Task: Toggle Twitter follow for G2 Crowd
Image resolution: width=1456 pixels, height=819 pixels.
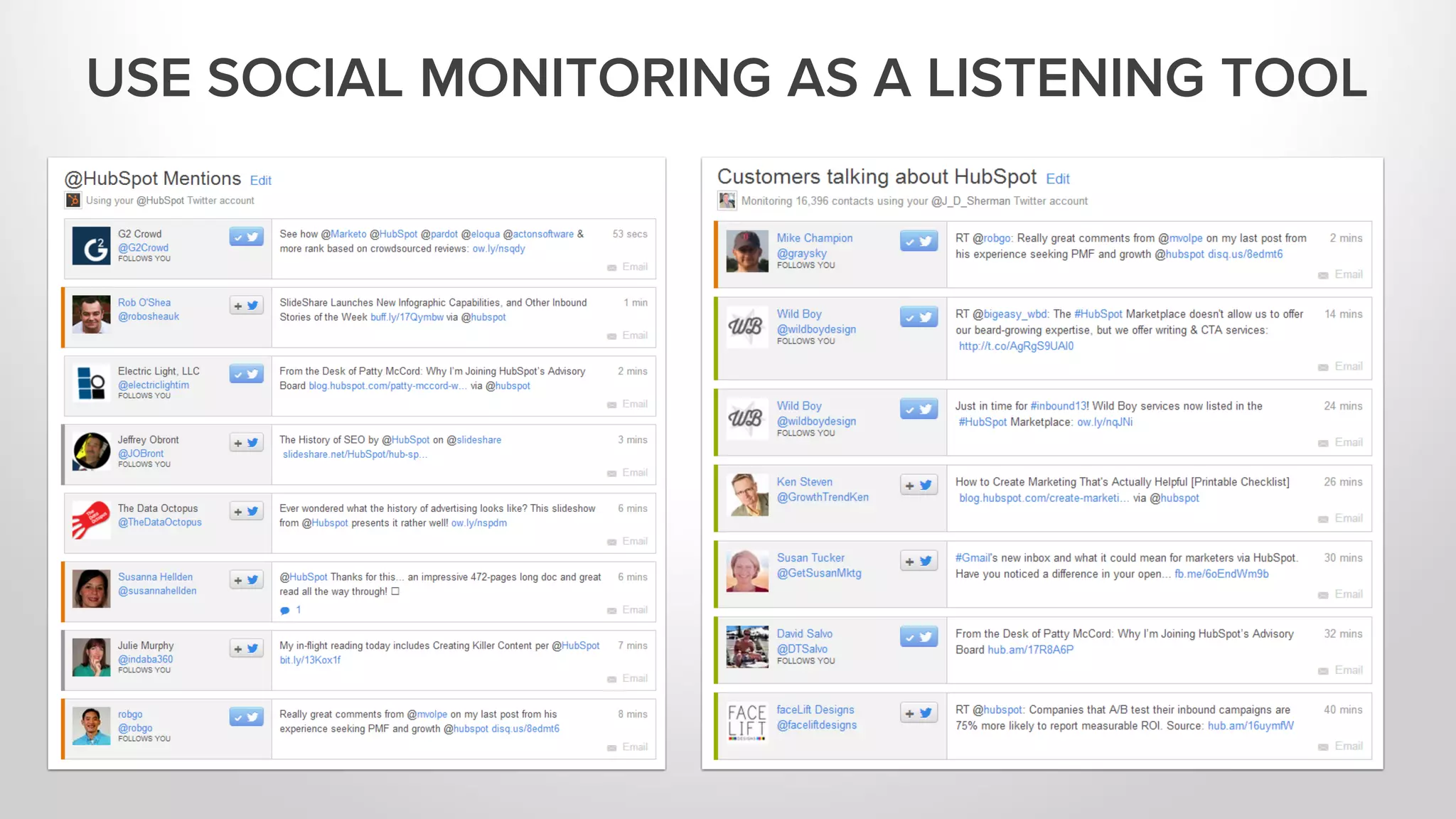Action: (x=246, y=237)
